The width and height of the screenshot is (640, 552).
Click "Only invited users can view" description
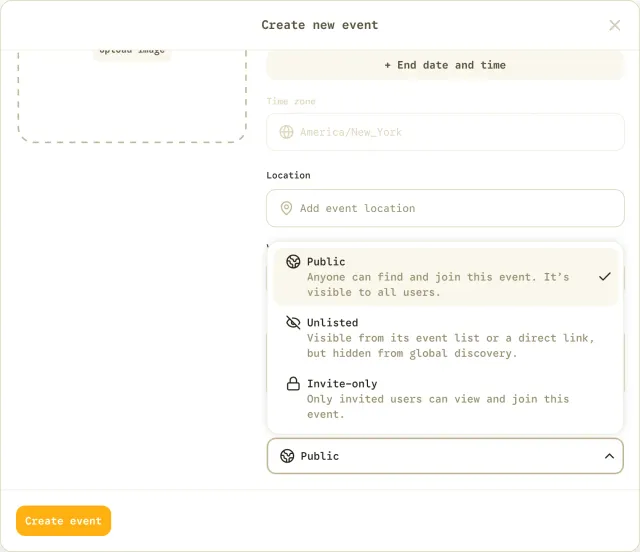[x=438, y=407]
